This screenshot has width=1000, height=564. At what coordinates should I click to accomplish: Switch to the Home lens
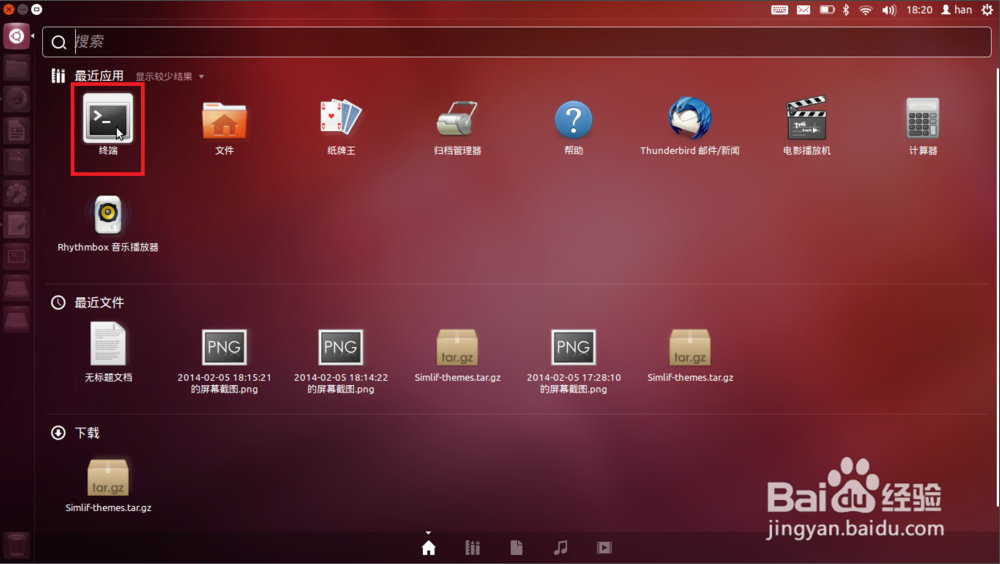(429, 547)
